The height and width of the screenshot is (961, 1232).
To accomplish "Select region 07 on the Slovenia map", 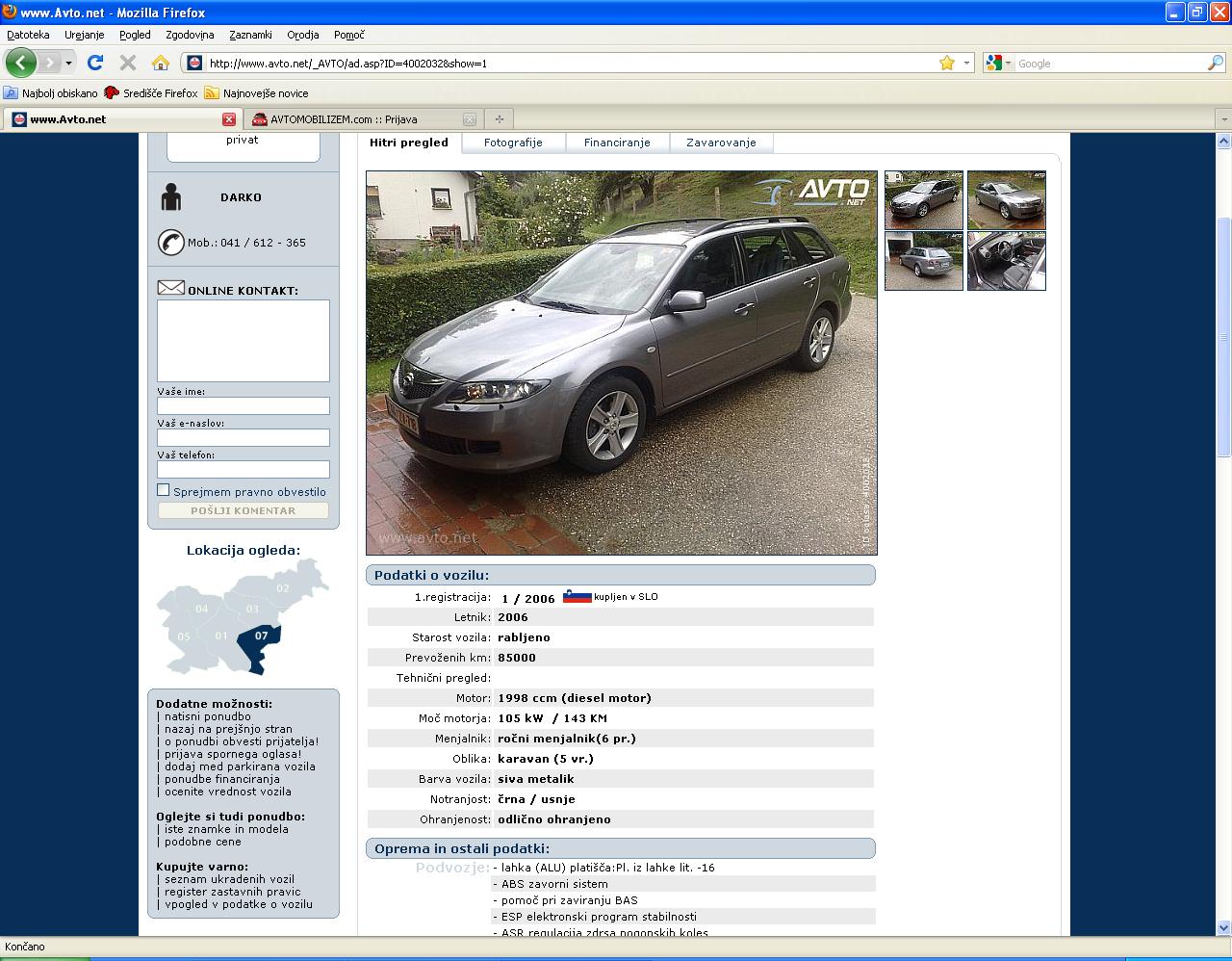I will [260, 648].
